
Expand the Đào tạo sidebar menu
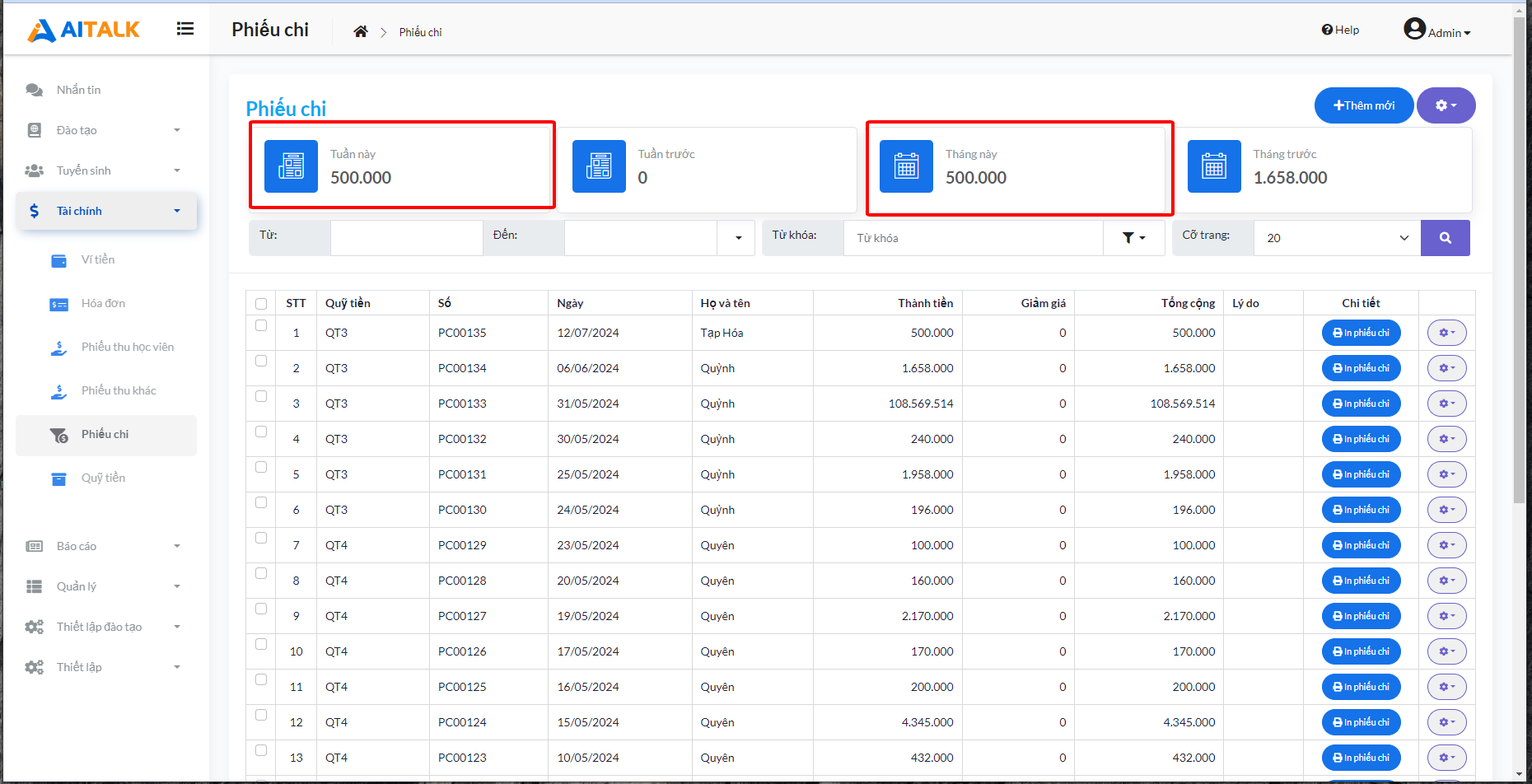(106, 130)
